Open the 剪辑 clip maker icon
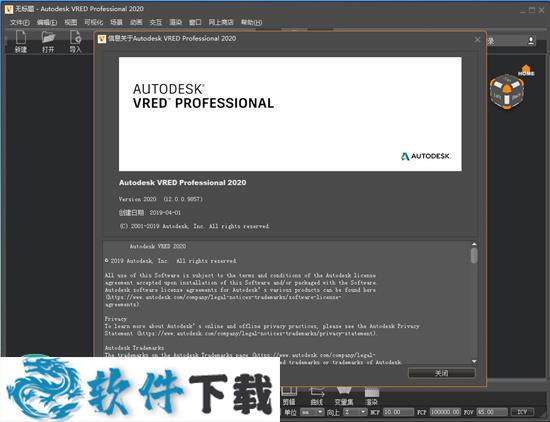Screen dimensions: 550x422 289,396
